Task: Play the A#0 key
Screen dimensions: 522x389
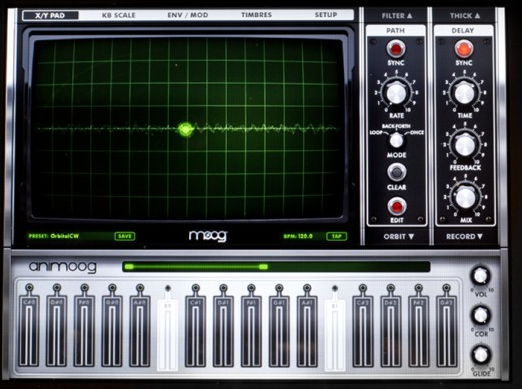Action: click(x=140, y=331)
